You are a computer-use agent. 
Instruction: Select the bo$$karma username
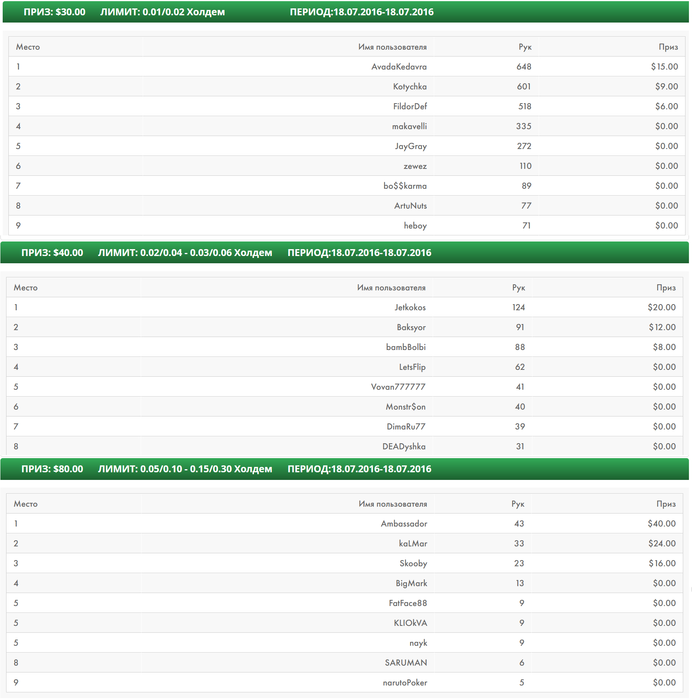(405, 186)
